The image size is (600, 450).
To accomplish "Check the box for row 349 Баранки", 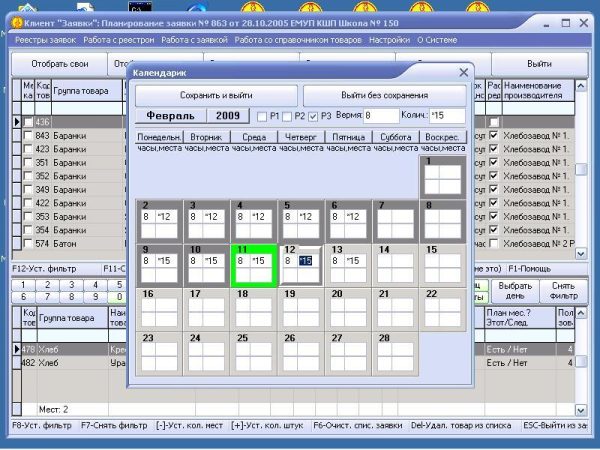I will [28, 189].
